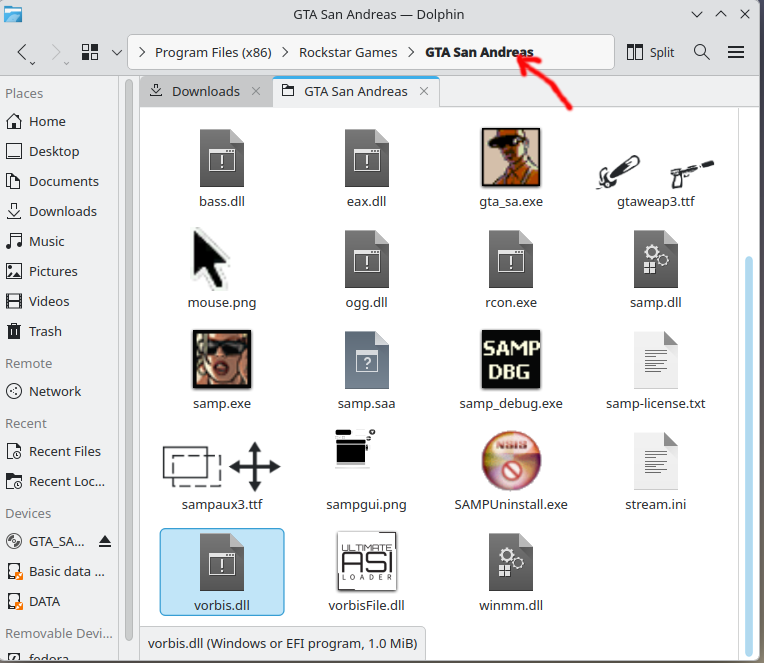Select the winmm.dll file icon
Screen dimensions: 764x663
click(x=511, y=561)
